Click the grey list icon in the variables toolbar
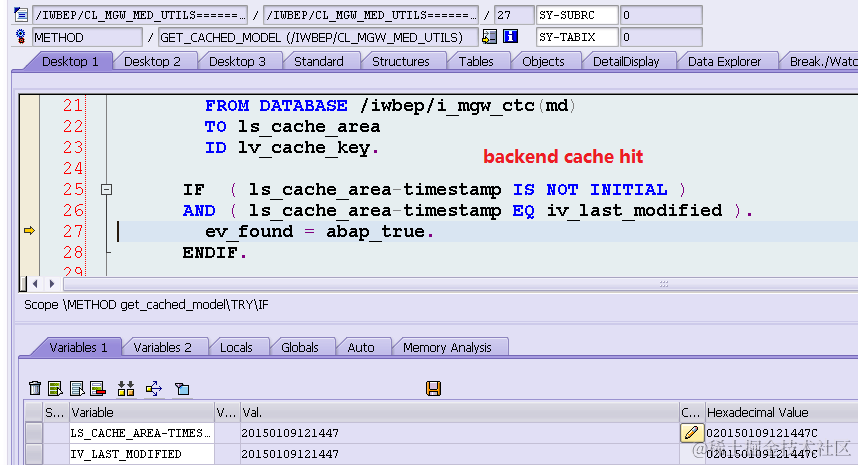The image size is (858, 465). point(77,388)
